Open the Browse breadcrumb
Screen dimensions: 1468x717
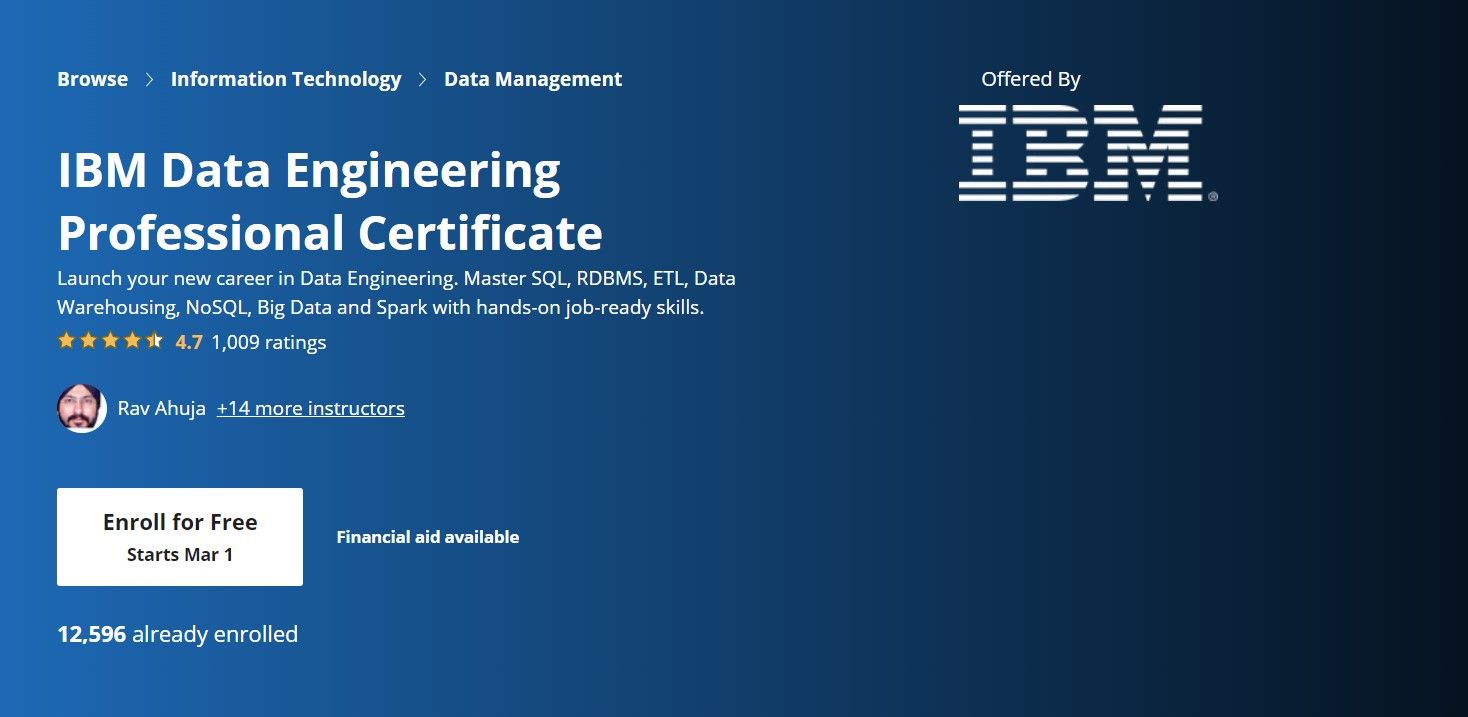(93, 79)
